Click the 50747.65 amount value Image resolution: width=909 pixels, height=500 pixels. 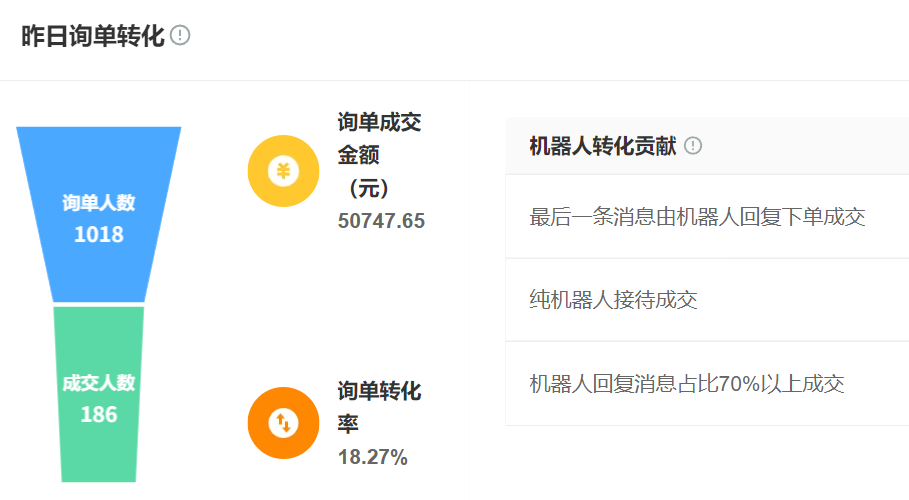381,221
